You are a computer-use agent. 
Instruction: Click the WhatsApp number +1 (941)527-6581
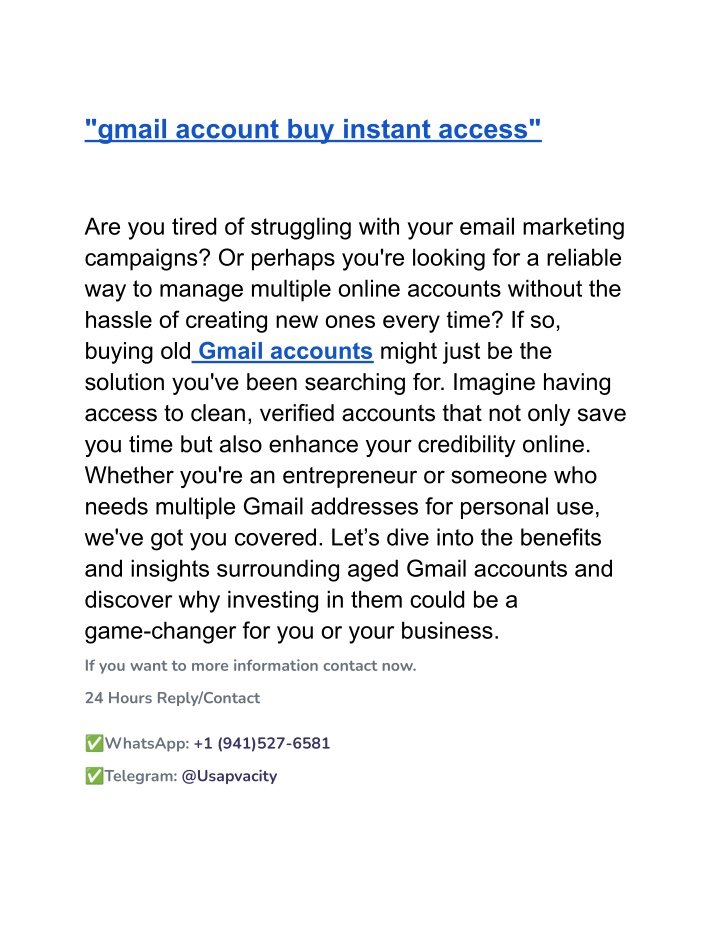click(x=262, y=743)
